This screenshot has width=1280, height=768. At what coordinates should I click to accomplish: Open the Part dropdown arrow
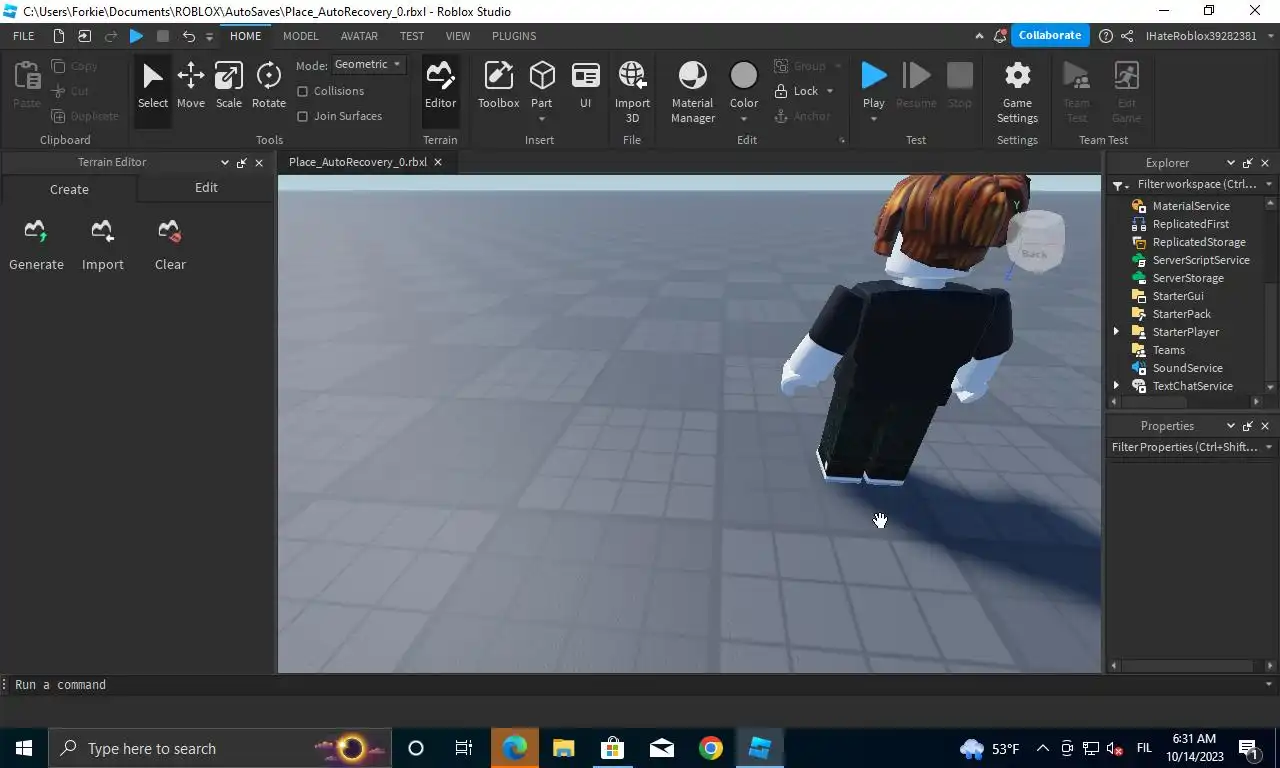tap(542, 119)
